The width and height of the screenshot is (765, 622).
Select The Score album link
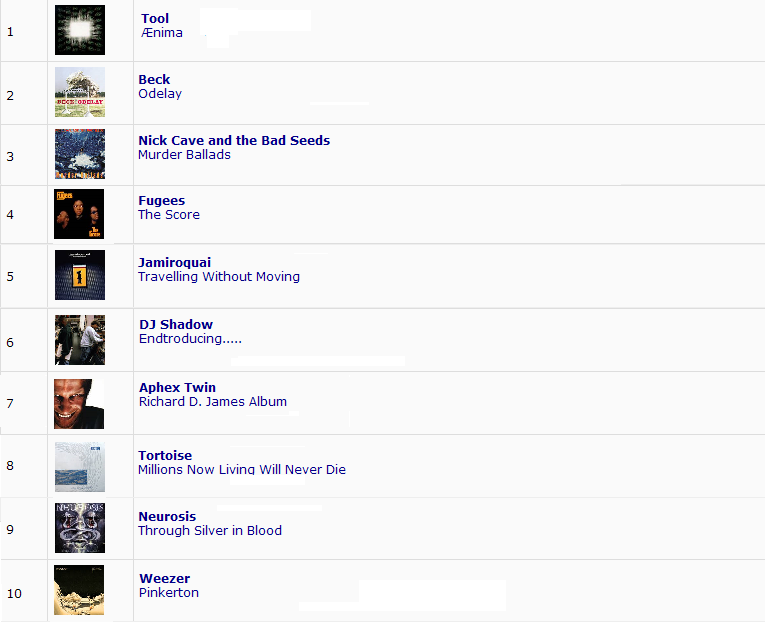(169, 215)
